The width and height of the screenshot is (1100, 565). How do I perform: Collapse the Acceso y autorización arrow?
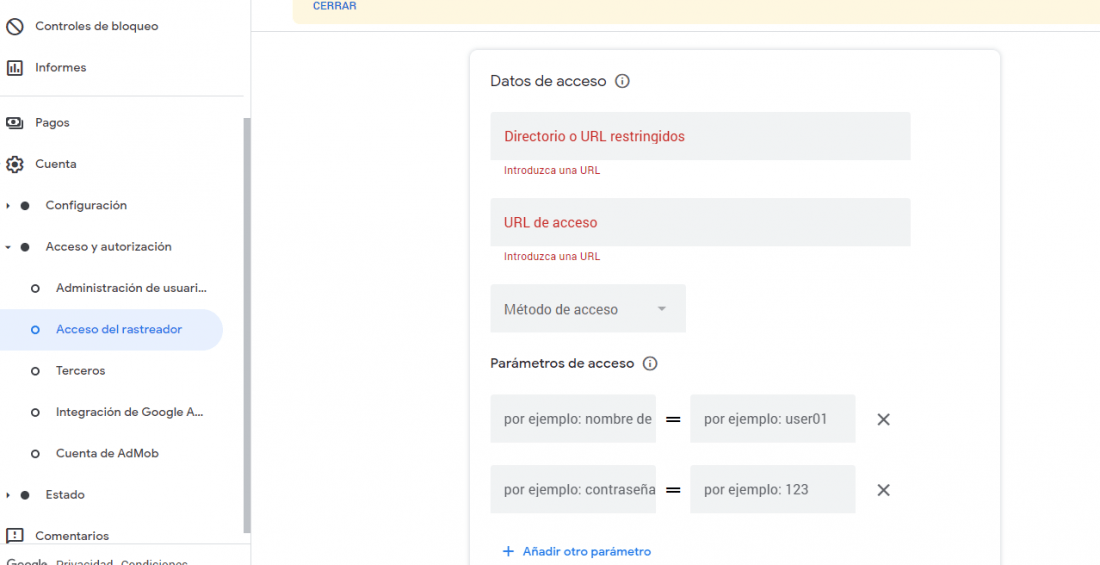click(x=8, y=247)
